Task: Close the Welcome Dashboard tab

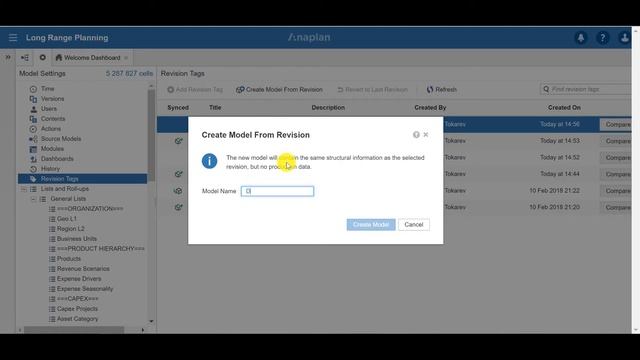Action: (x=126, y=58)
